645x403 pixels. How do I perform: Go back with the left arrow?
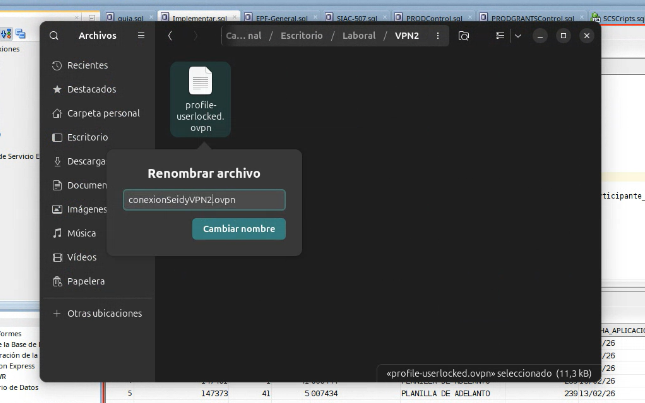[171, 36]
